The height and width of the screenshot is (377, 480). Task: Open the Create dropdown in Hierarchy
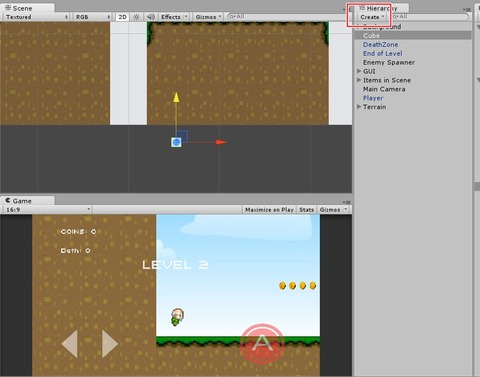372,17
